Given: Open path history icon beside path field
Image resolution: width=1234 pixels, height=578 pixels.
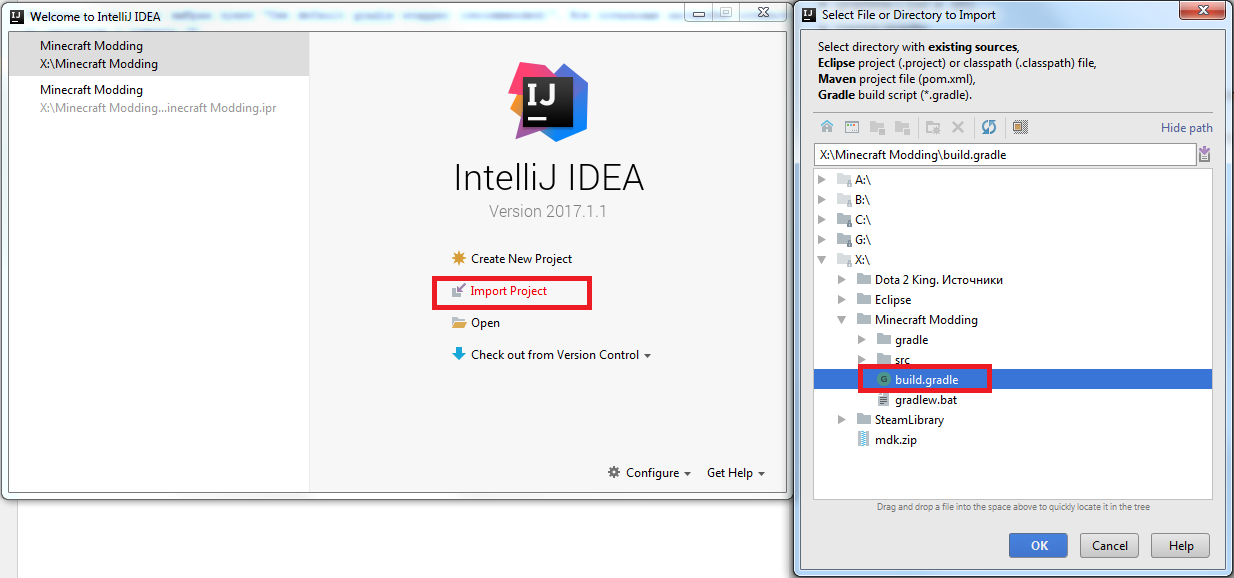Looking at the screenshot, I should 1204,154.
